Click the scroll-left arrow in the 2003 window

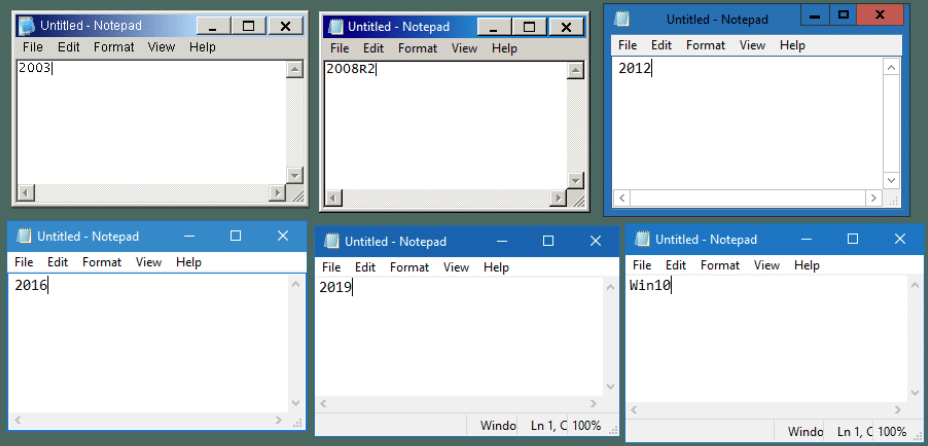click(25, 192)
